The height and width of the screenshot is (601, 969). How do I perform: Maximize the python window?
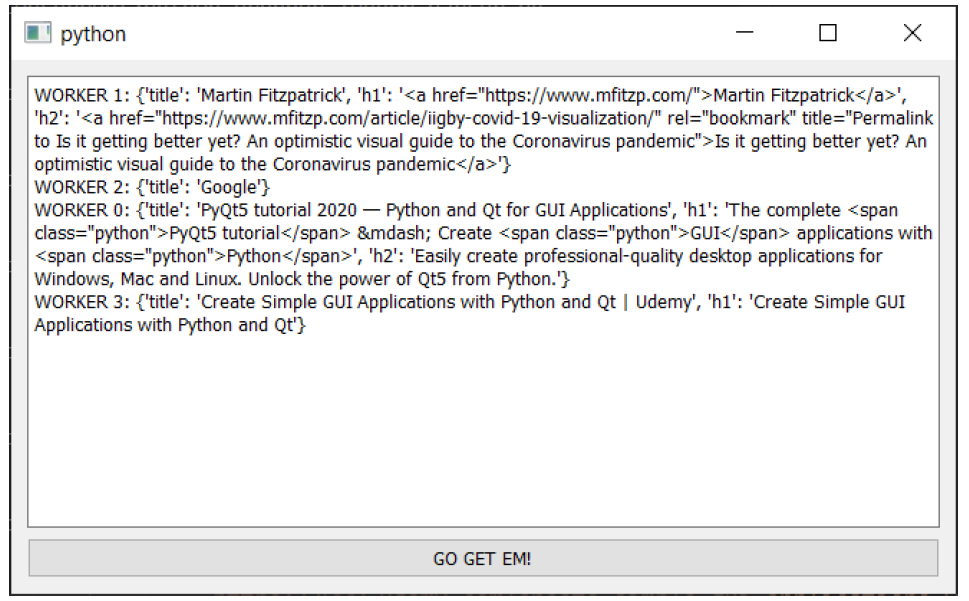point(828,33)
